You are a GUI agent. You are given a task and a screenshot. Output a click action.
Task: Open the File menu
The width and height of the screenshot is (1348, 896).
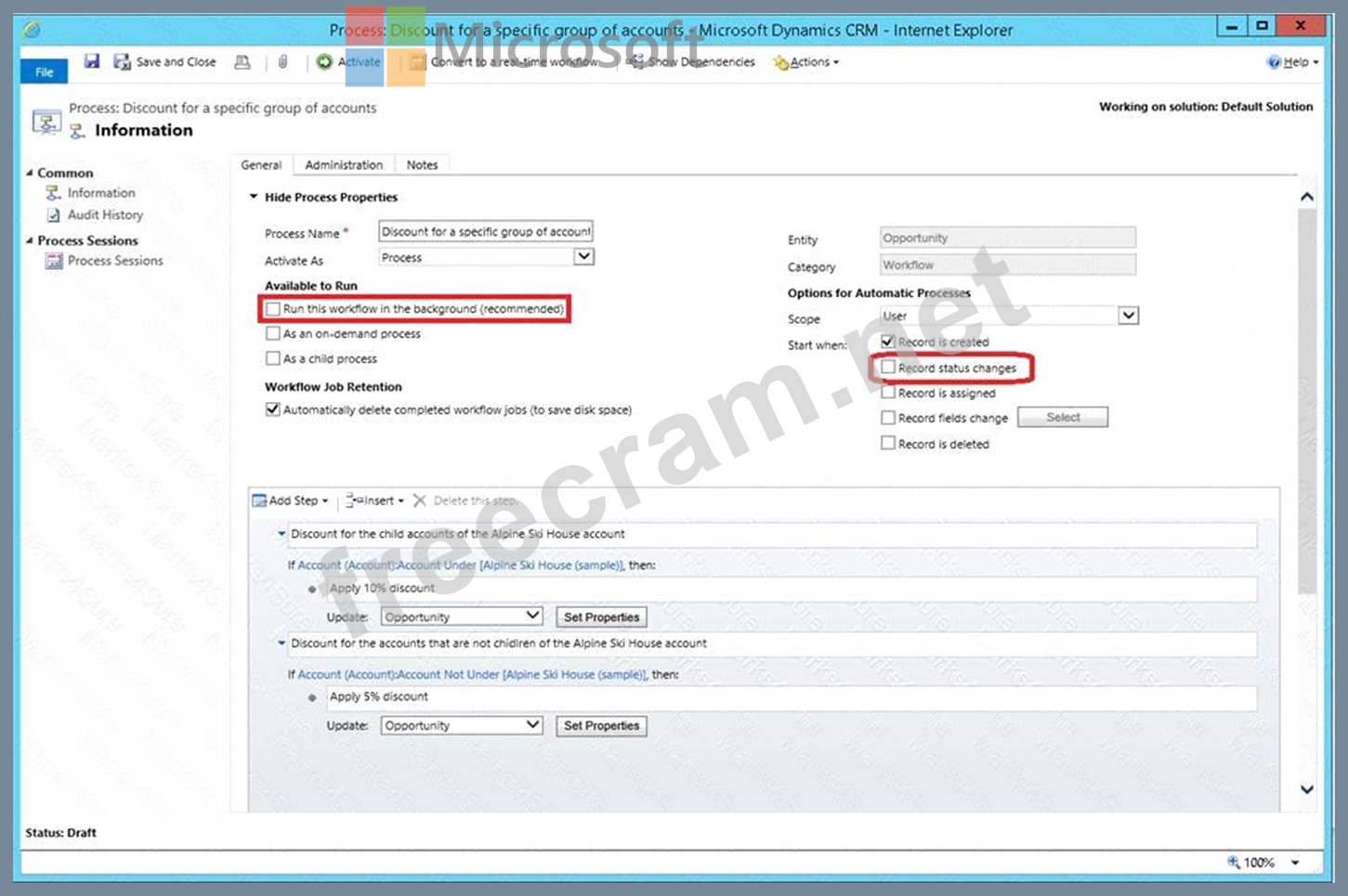pyautogui.click(x=44, y=71)
